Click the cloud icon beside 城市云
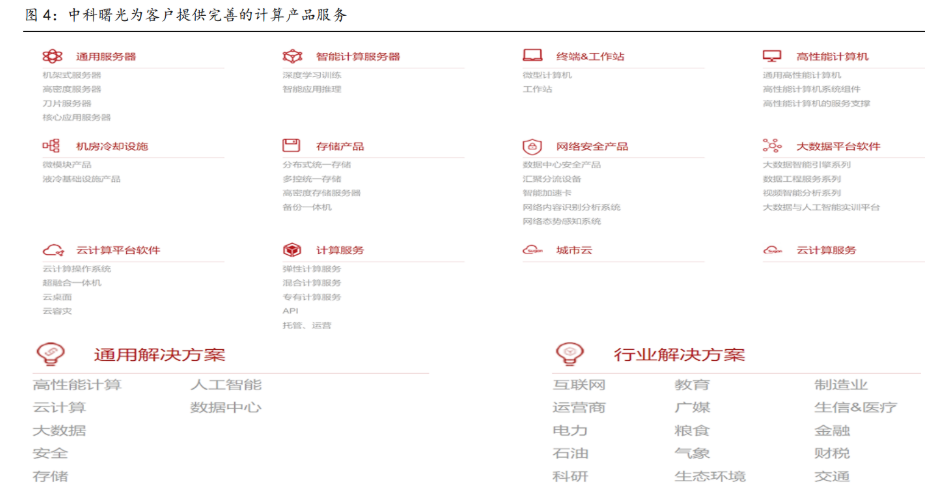 point(532,250)
